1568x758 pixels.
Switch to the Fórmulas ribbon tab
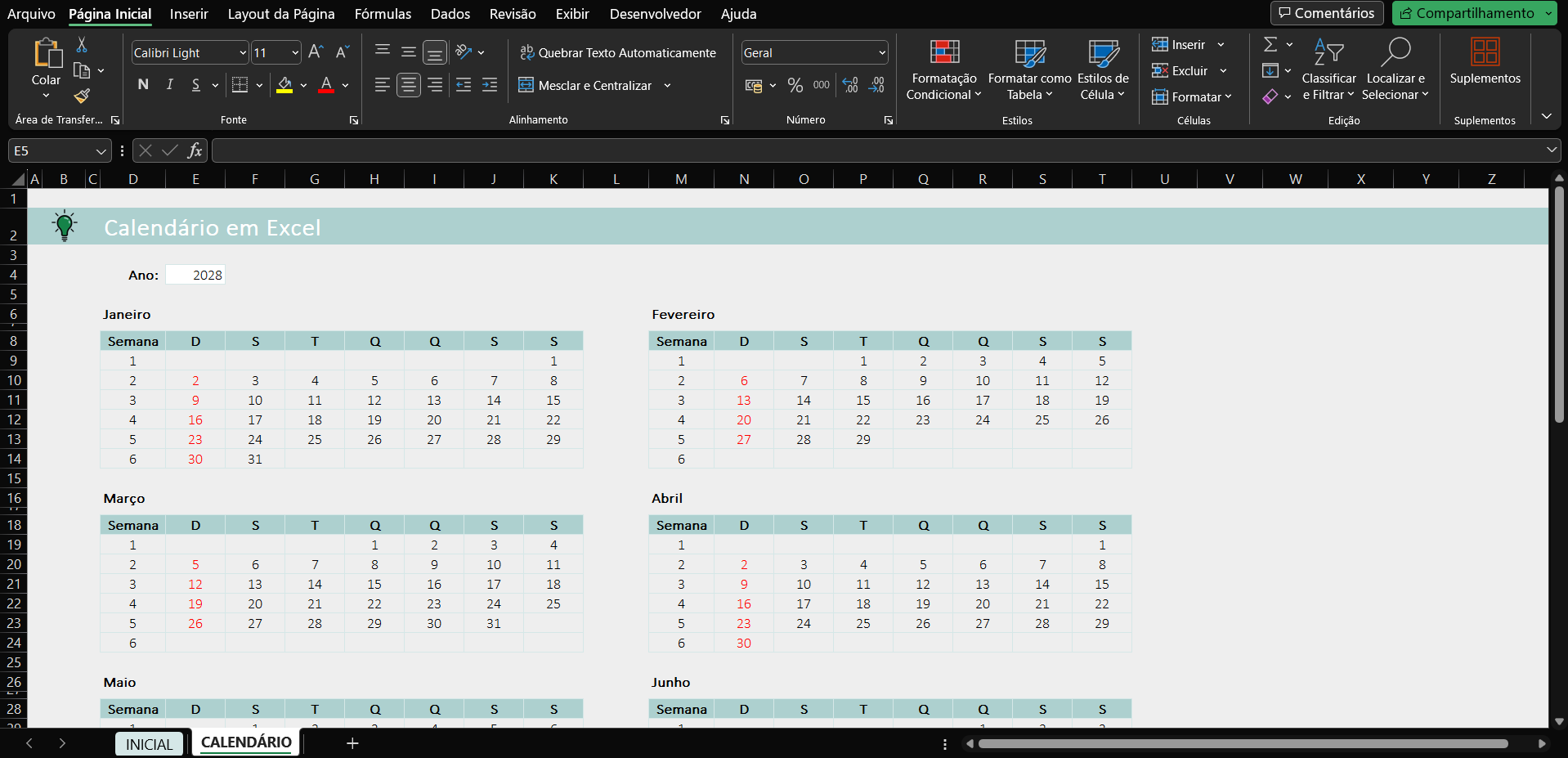click(383, 14)
